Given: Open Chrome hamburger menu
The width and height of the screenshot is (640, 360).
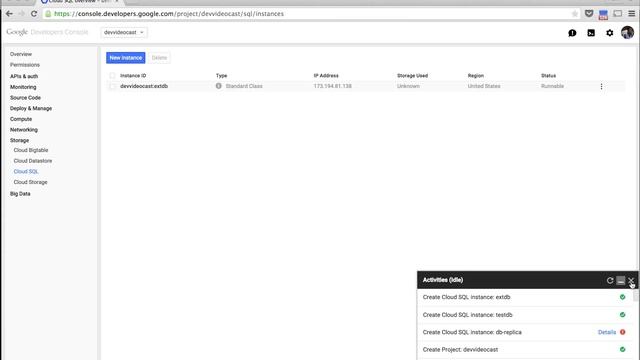Looking at the screenshot, I should point(631,14).
